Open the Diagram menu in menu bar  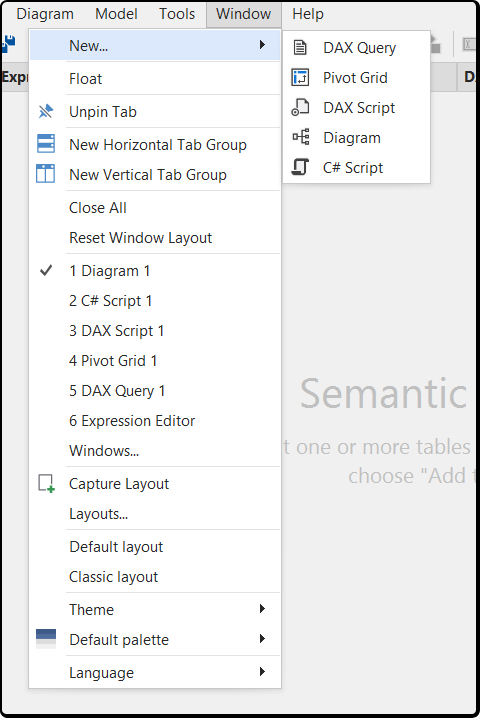[x=45, y=14]
